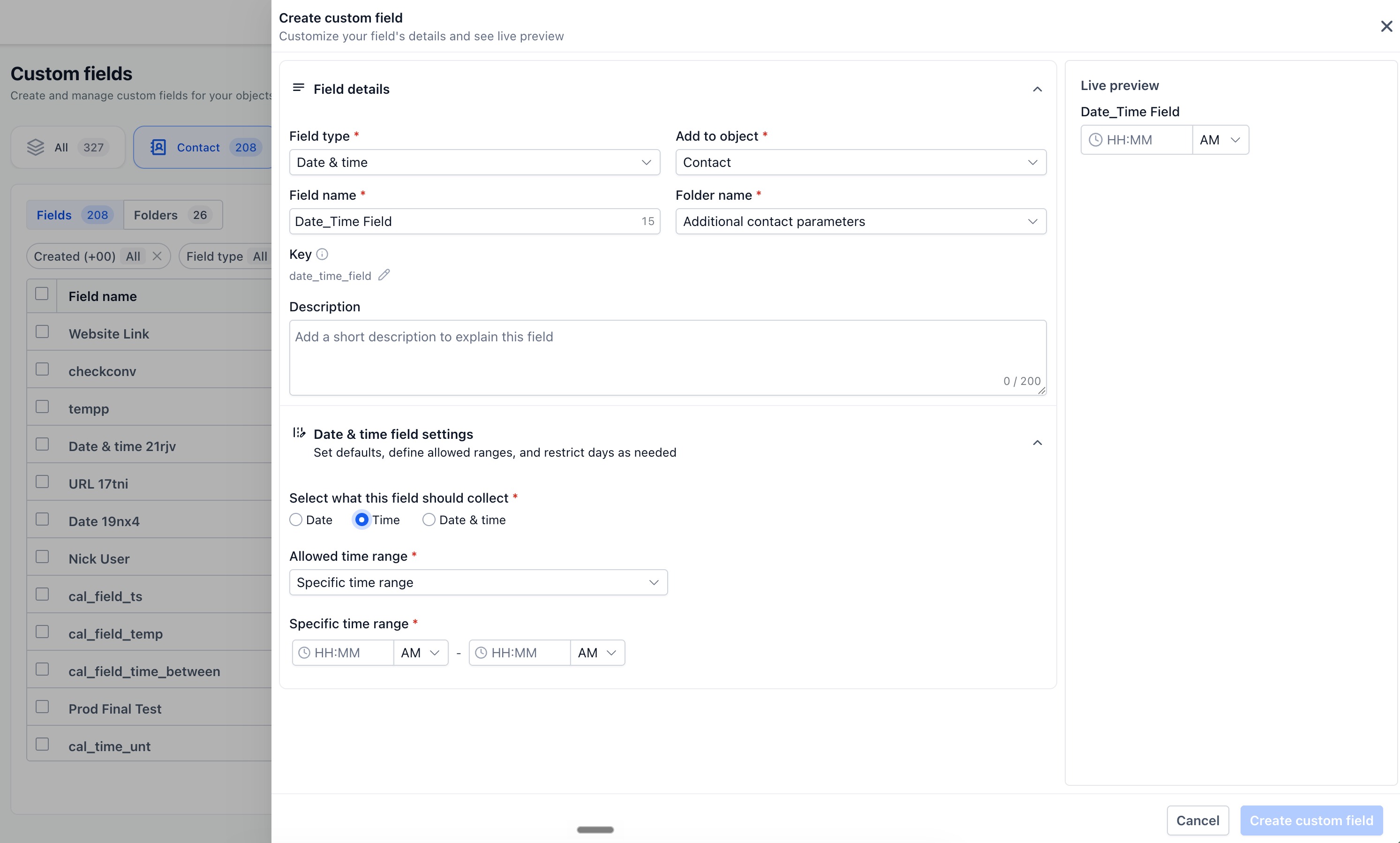The width and height of the screenshot is (1400, 843).
Task: Click the Cancel button
Action: 1197,820
